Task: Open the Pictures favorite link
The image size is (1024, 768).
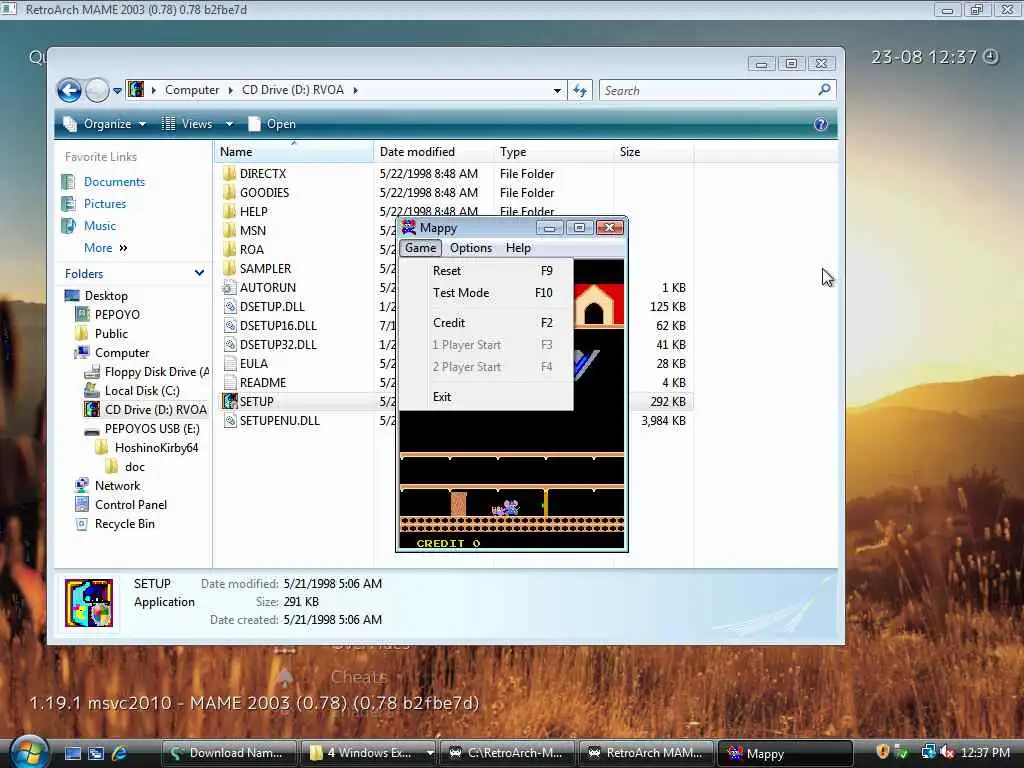Action: click(104, 204)
